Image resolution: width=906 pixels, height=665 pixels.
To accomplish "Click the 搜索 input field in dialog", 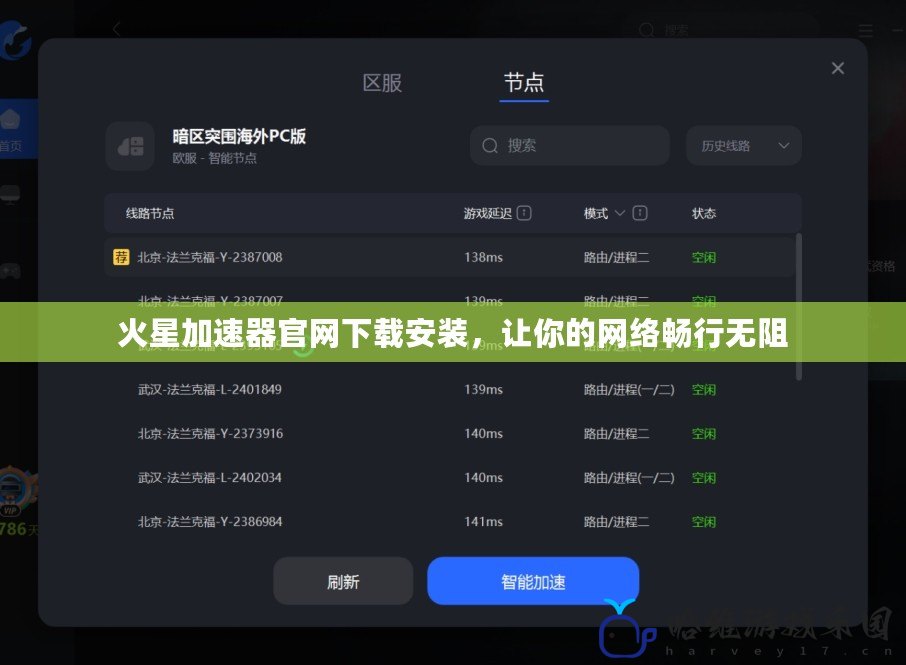I will [570, 146].
